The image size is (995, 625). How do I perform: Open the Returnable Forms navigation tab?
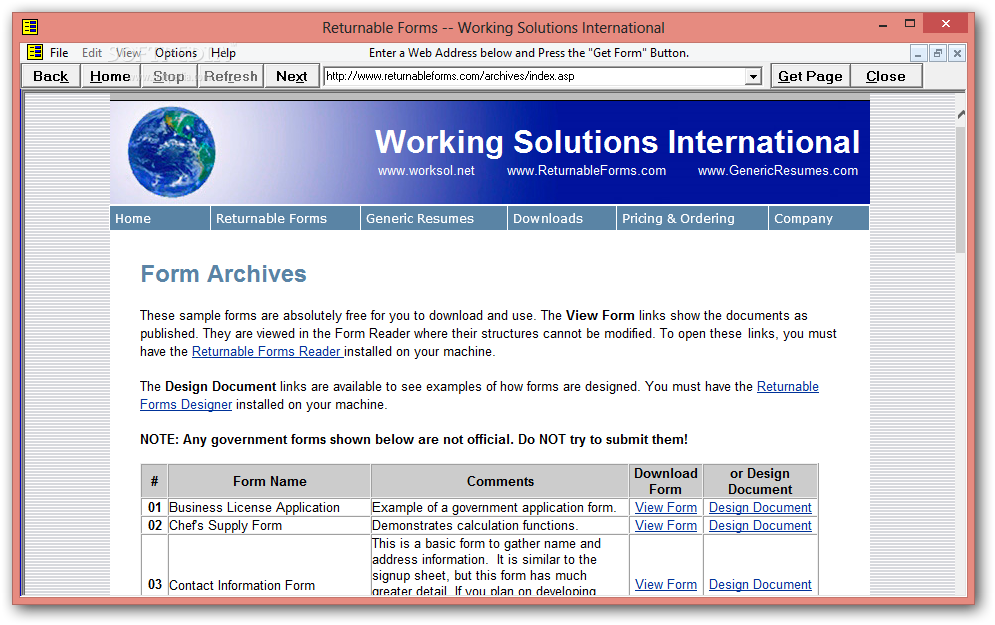[x=285, y=218]
